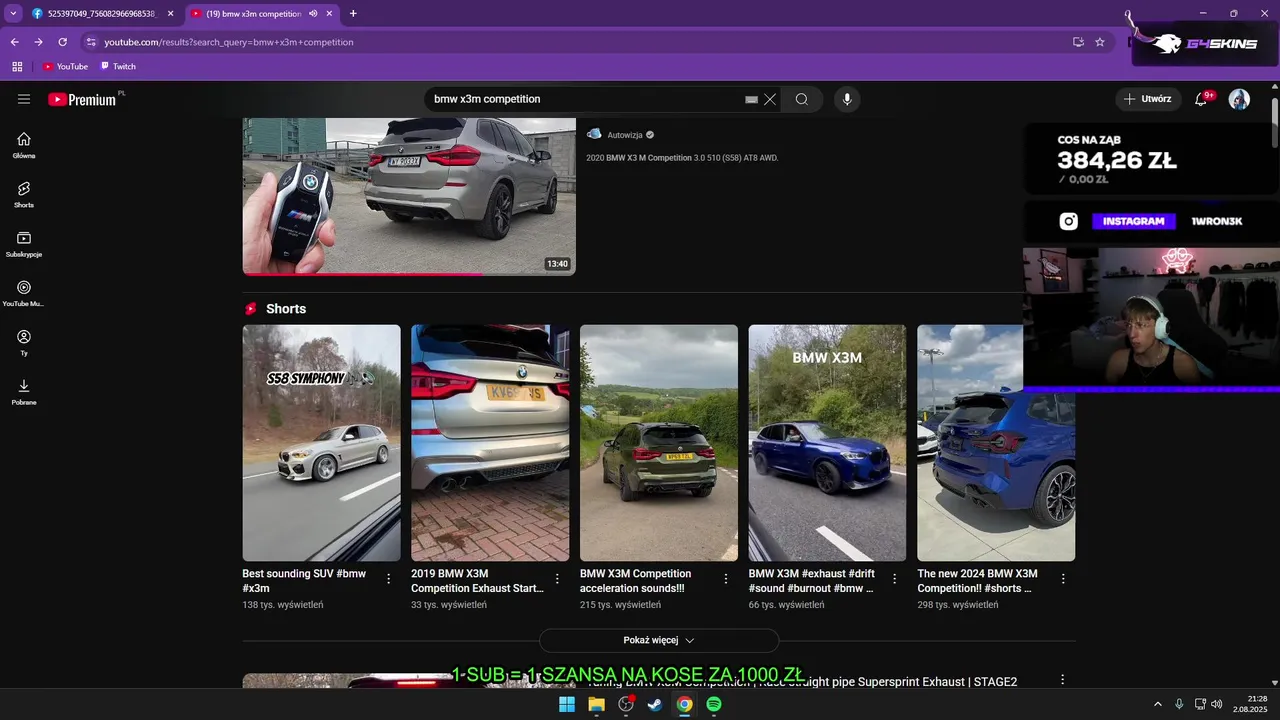Image resolution: width=1280 pixels, height=720 pixels.
Task: Switch to the Facebook tab
Action: [x=102, y=14]
